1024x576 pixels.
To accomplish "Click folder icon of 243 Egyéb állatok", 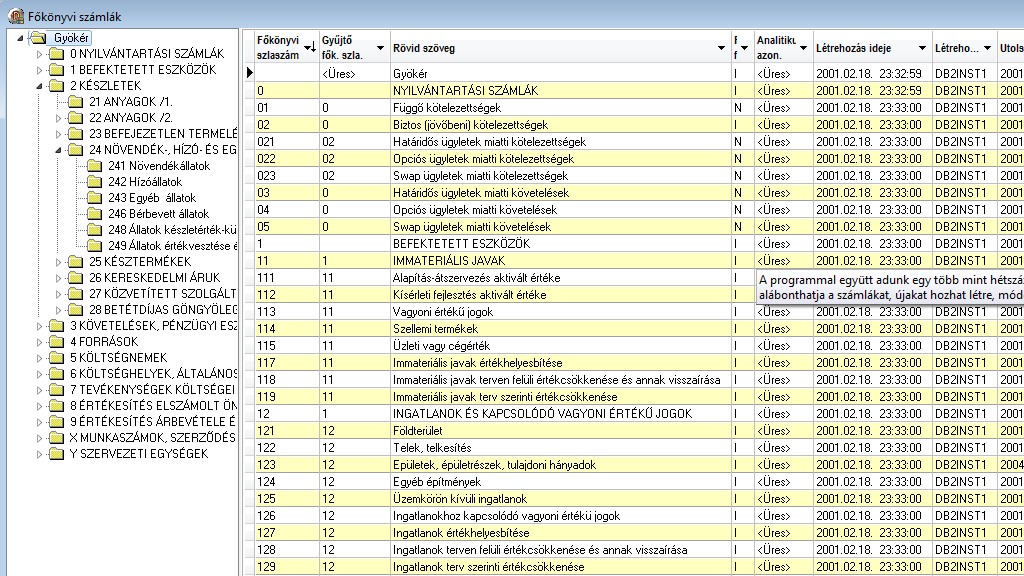I will pyautogui.click(x=95, y=198).
